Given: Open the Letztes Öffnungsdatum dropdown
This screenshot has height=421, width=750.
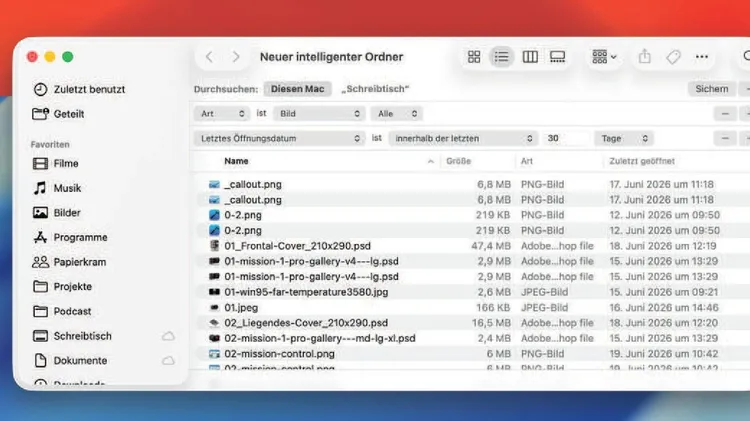Looking at the screenshot, I should coord(280,139).
